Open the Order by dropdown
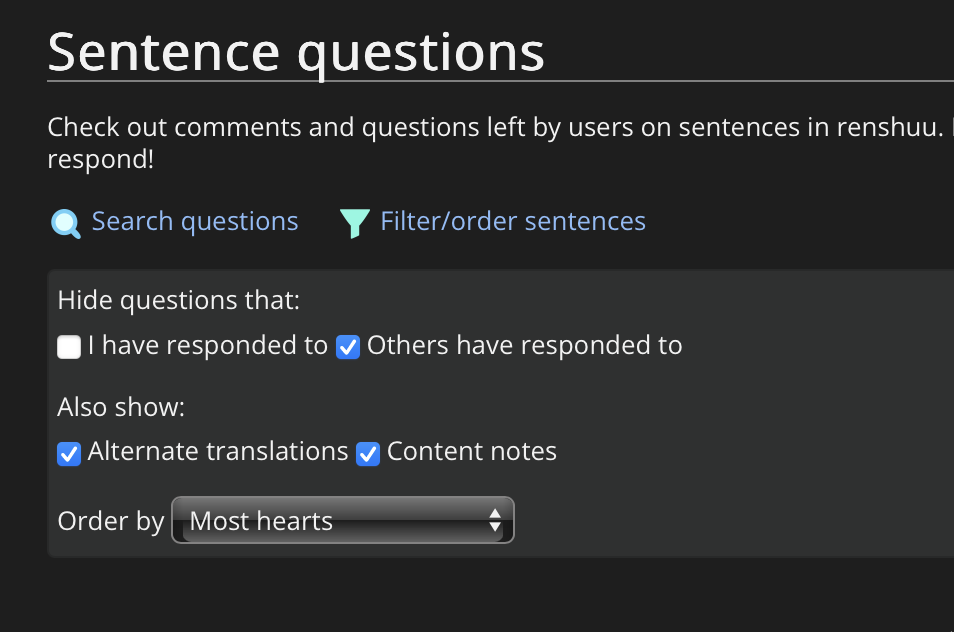This screenshot has width=954, height=632. [343, 520]
